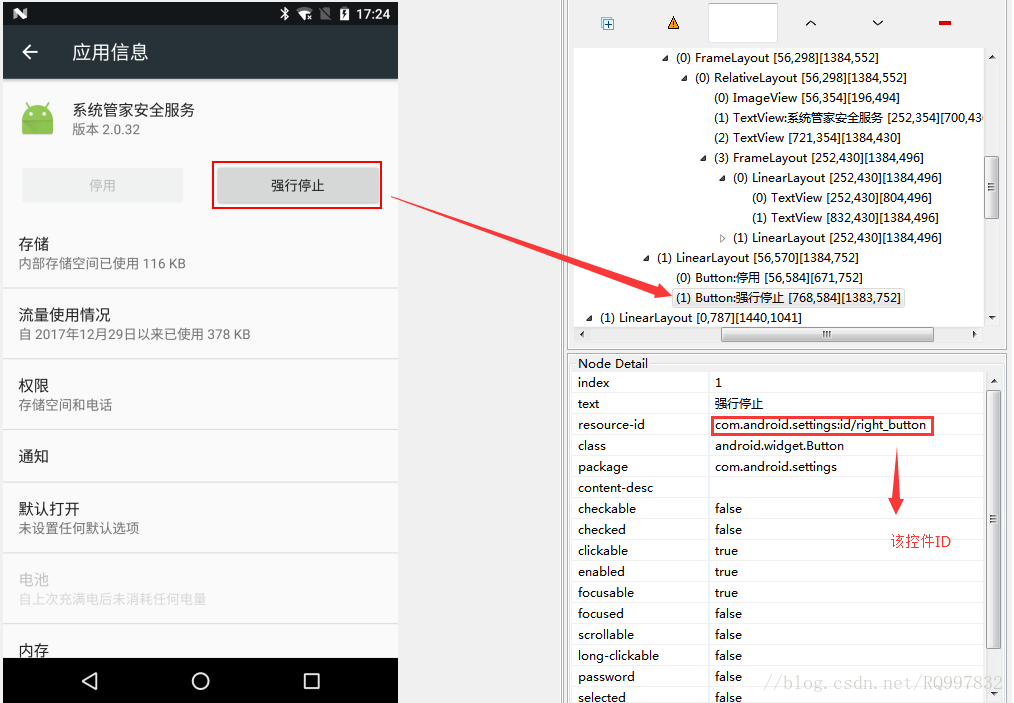Tap the Android back navigation button
Viewport: 1014px width, 703px height.
tap(90, 680)
